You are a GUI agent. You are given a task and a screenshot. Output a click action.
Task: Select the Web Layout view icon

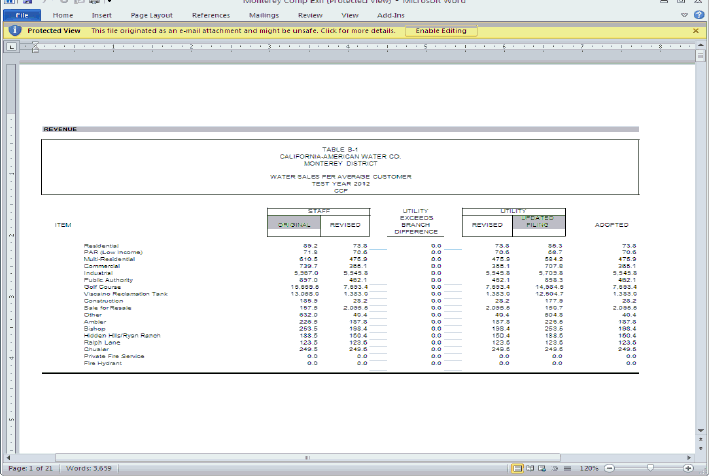point(542,468)
